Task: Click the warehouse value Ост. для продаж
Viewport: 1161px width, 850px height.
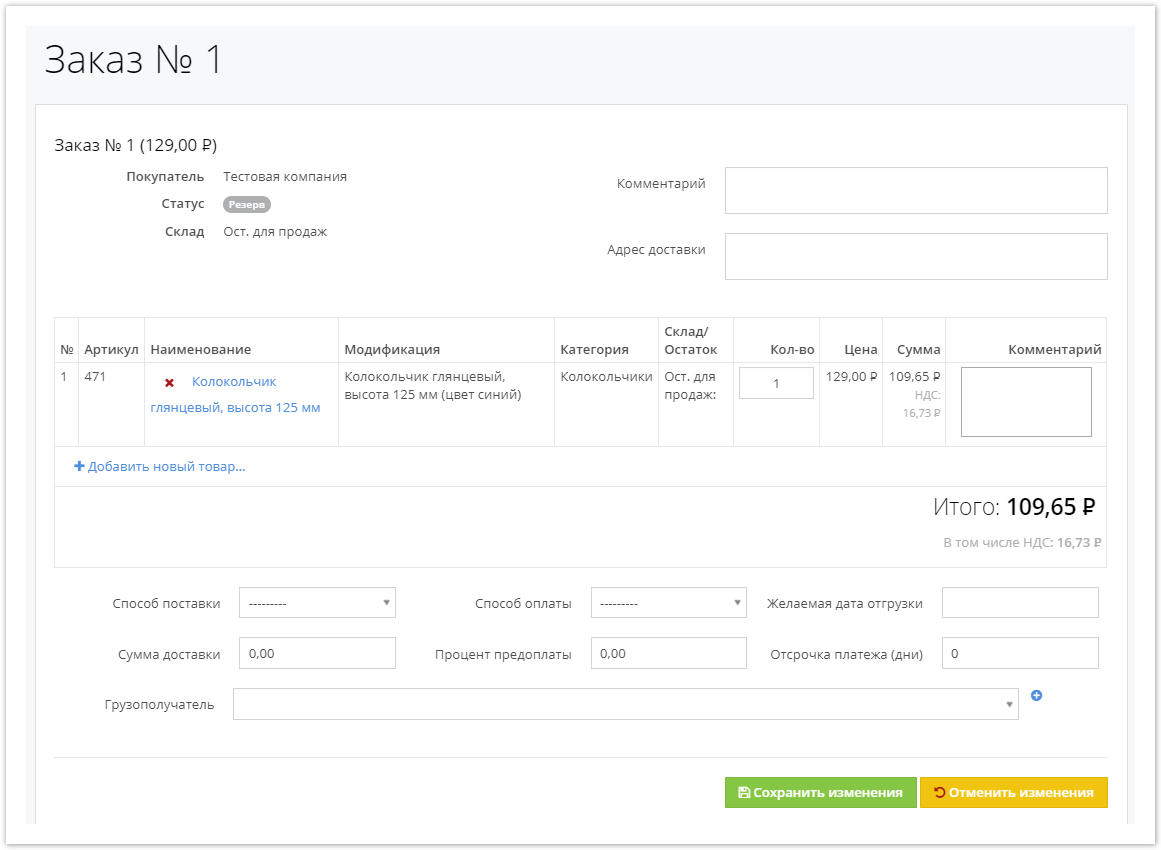Action: point(275,232)
